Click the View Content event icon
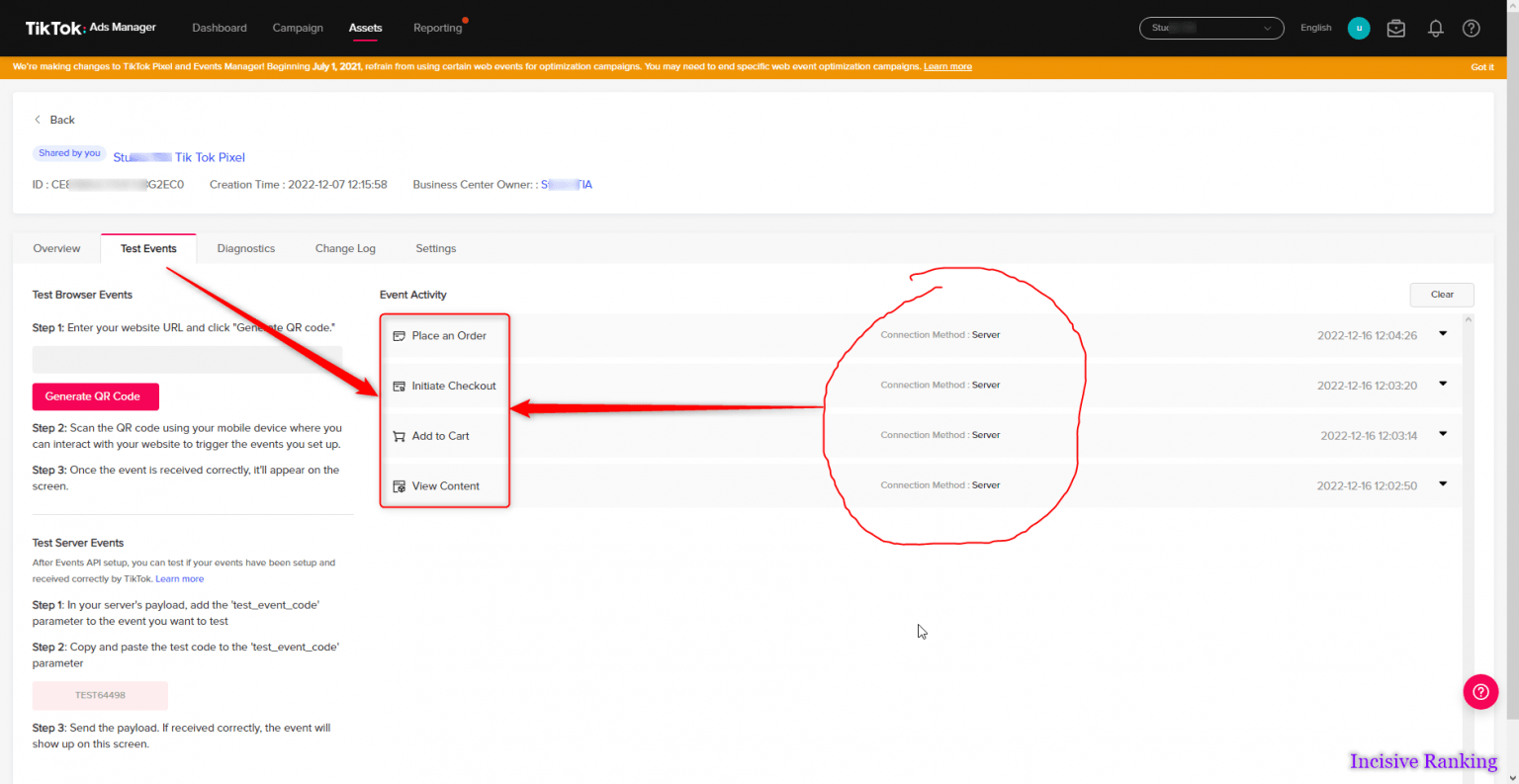The width and height of the screenshot is (1519, 784). pos(400,486)
